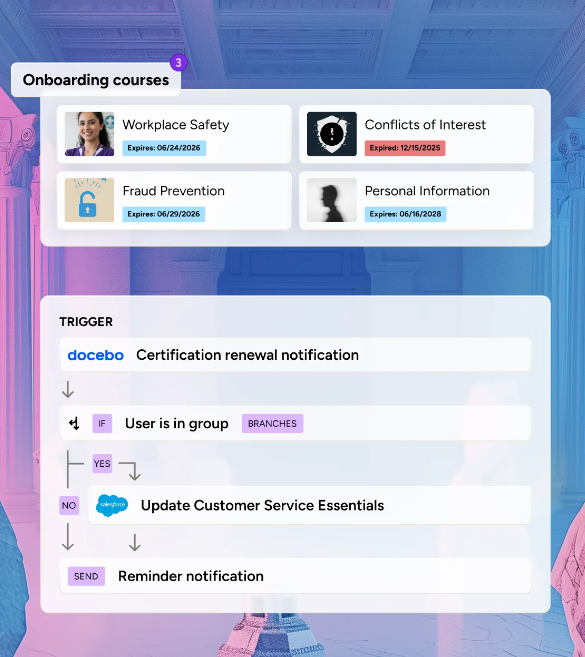
Task: Open the Personal Information silhouette thumbnail
Action: click(331, 200)
